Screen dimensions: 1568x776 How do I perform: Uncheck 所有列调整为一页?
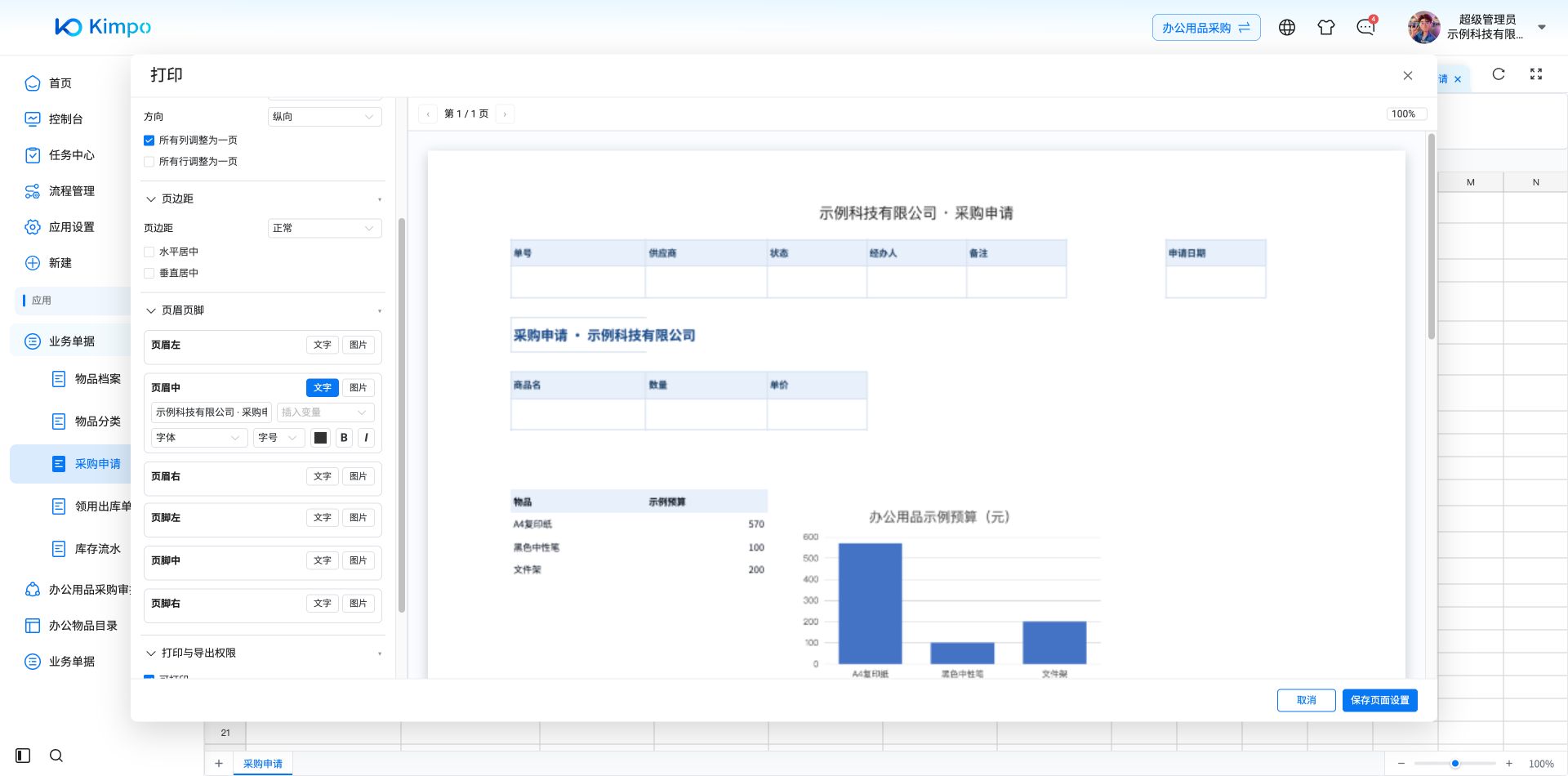149,140
